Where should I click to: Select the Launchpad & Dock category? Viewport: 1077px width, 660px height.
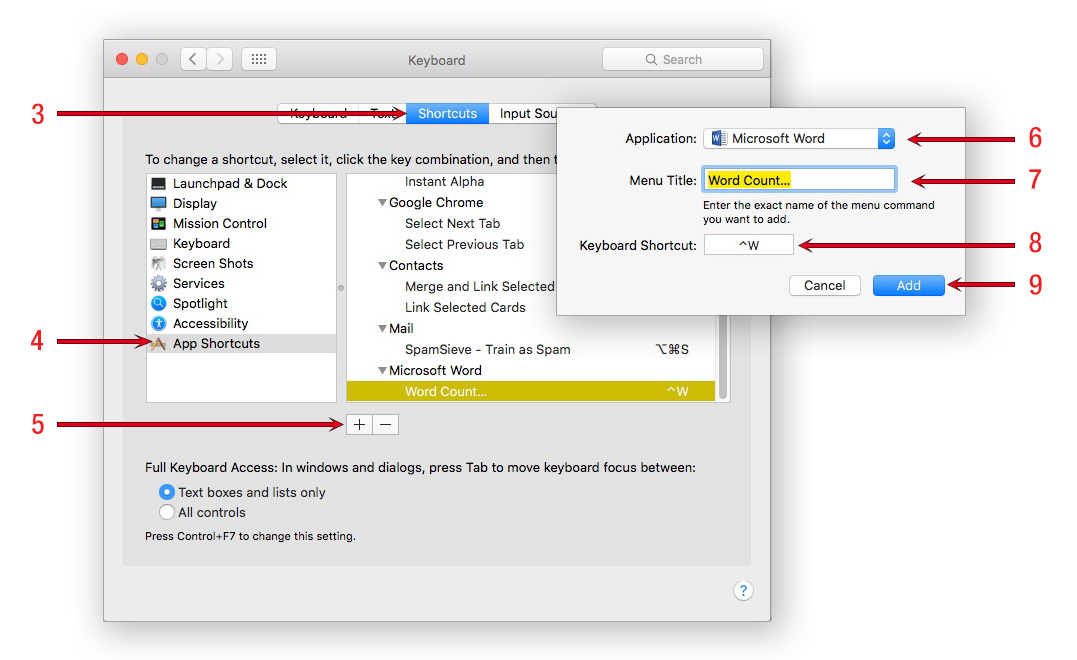[230, 183]
